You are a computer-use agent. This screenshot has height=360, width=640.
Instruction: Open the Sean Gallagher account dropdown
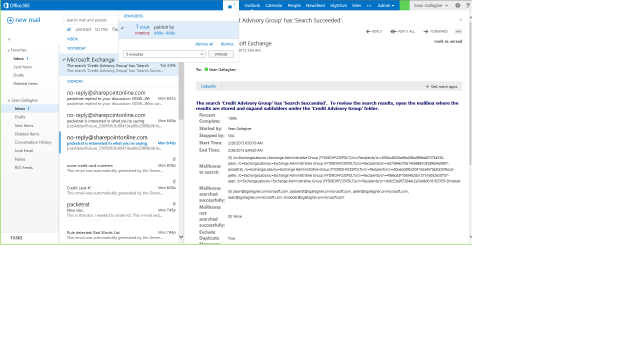[x=431, y=6]
